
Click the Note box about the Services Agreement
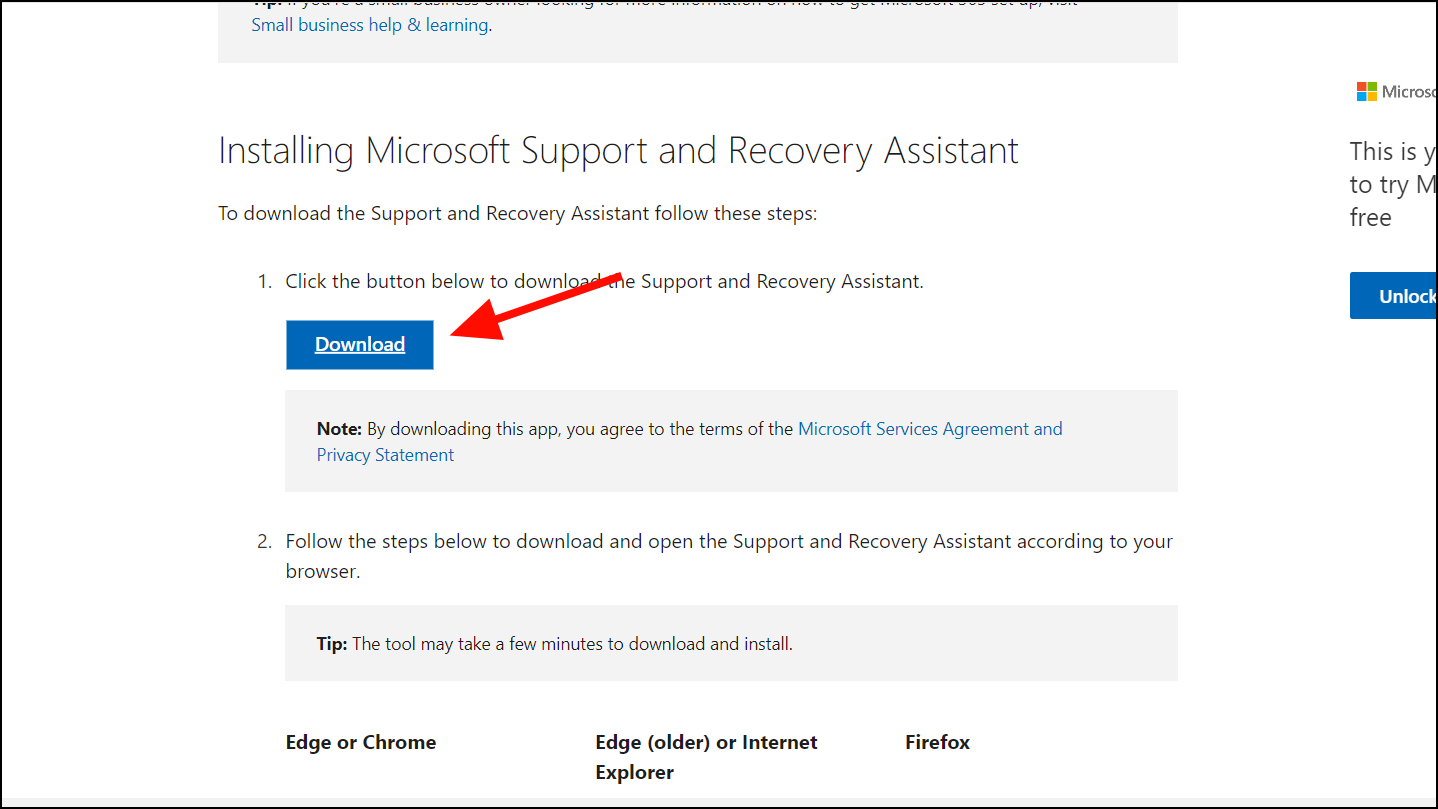[730, 441]
